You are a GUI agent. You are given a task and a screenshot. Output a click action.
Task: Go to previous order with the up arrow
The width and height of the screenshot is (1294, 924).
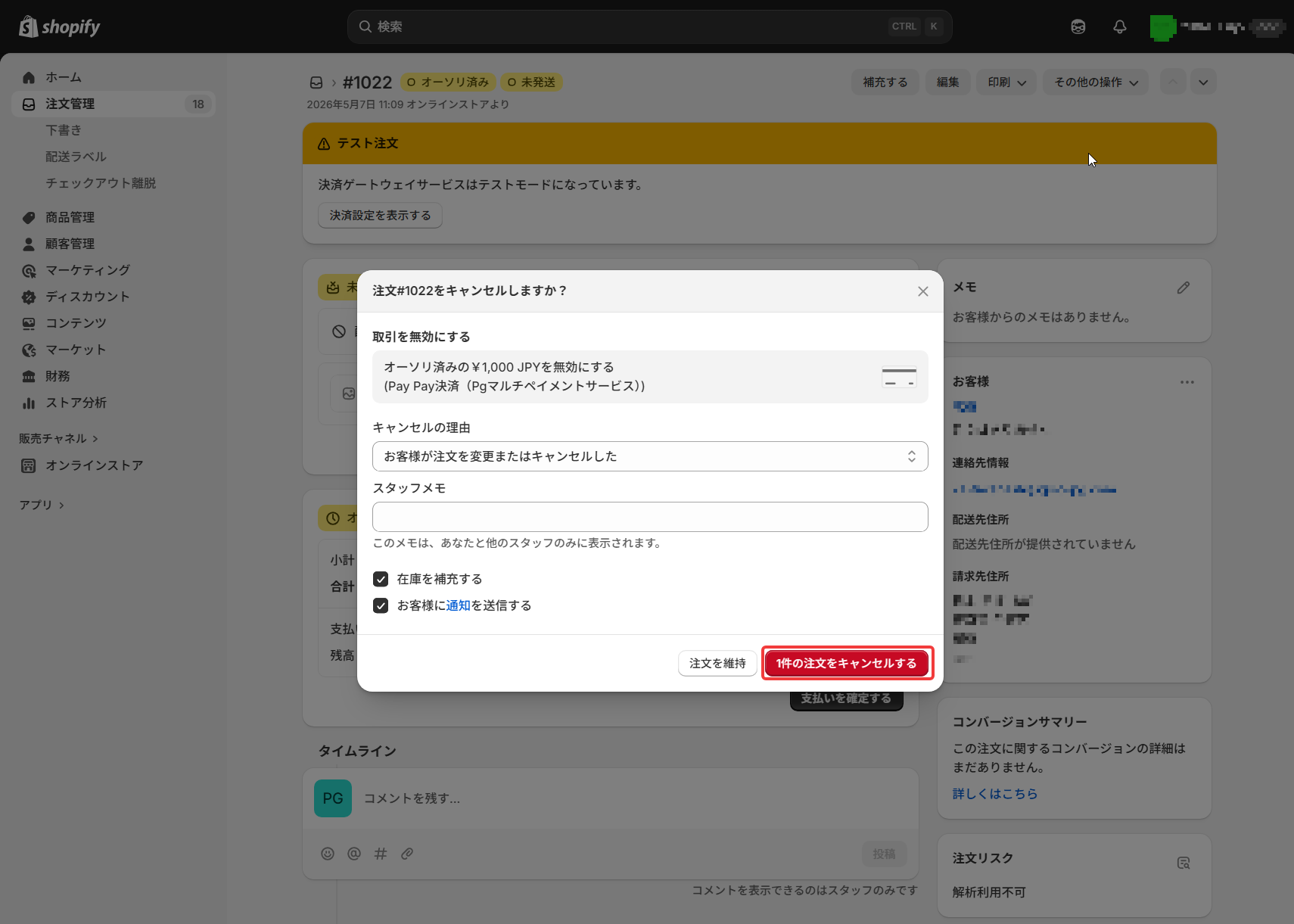point(1173,82)
